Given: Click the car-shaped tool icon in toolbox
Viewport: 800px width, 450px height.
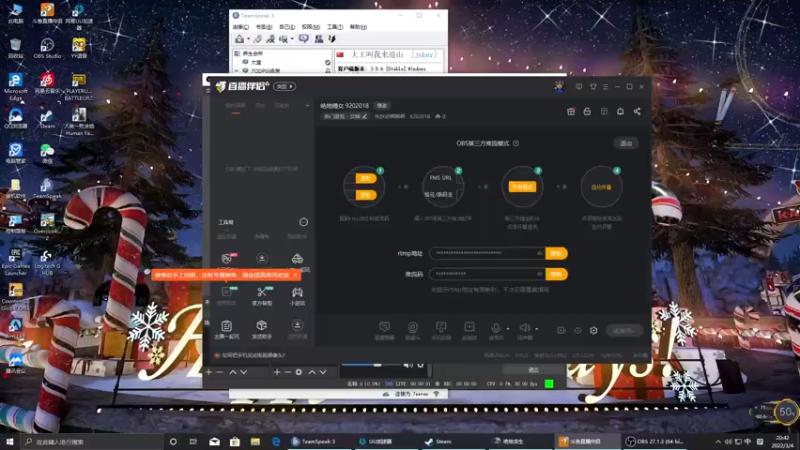Looking at the screenshot, I should [x=297, y=259].
